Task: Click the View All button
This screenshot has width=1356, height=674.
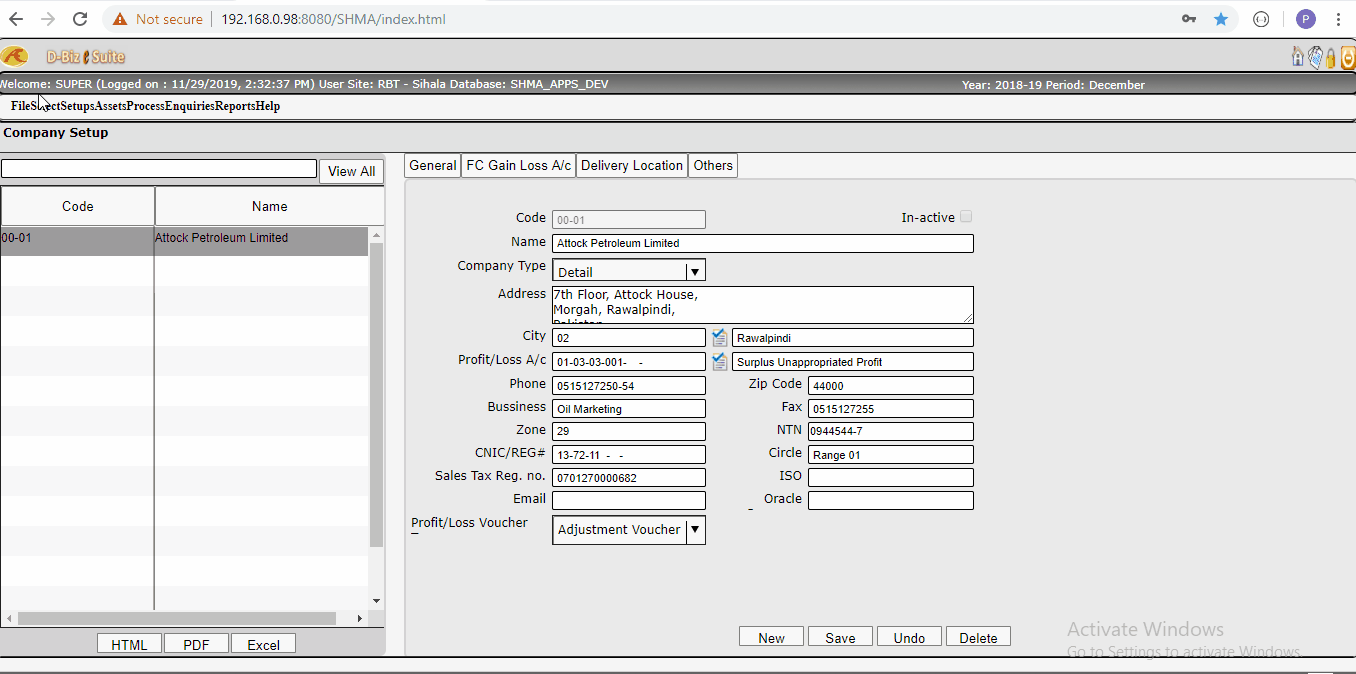Action: [x=352, y=171]
